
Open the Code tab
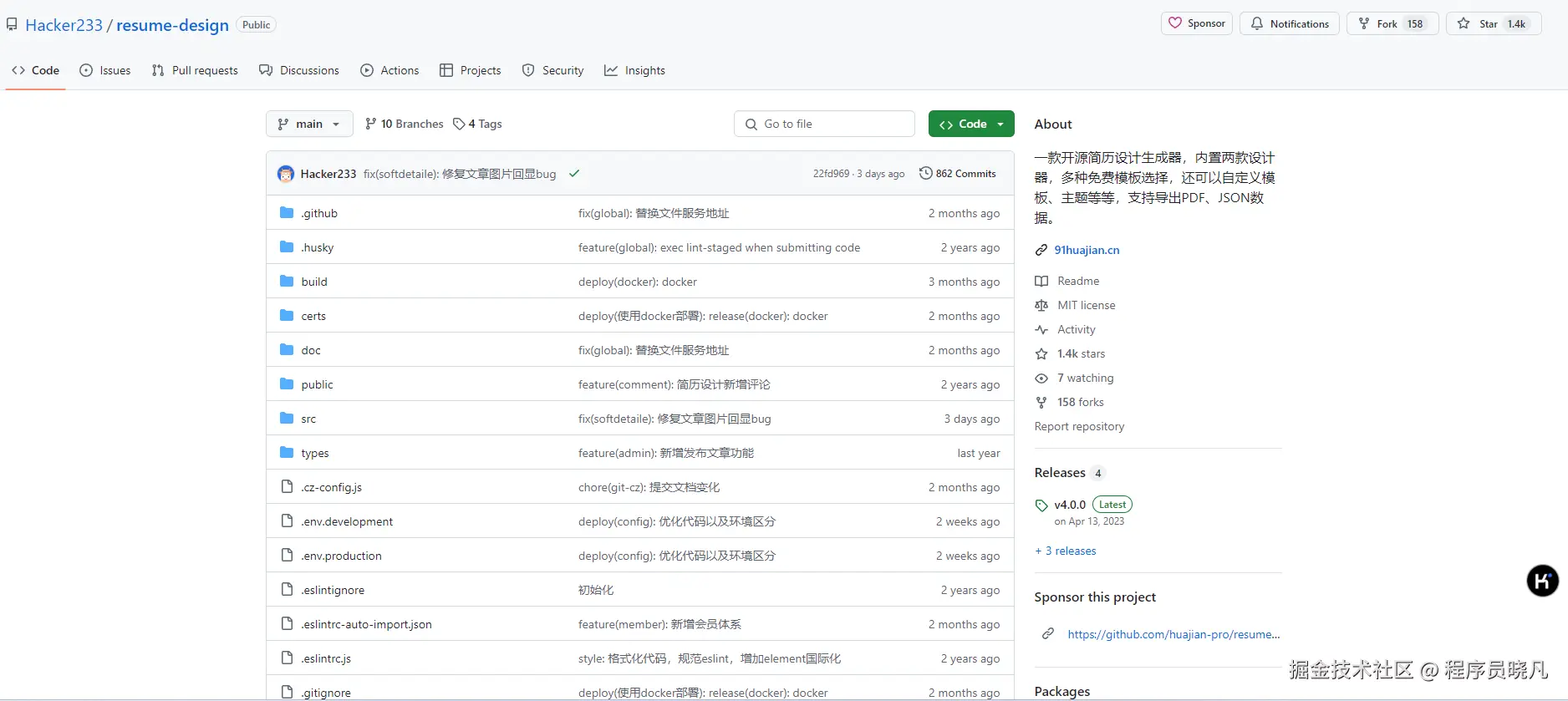pos(35,70)
